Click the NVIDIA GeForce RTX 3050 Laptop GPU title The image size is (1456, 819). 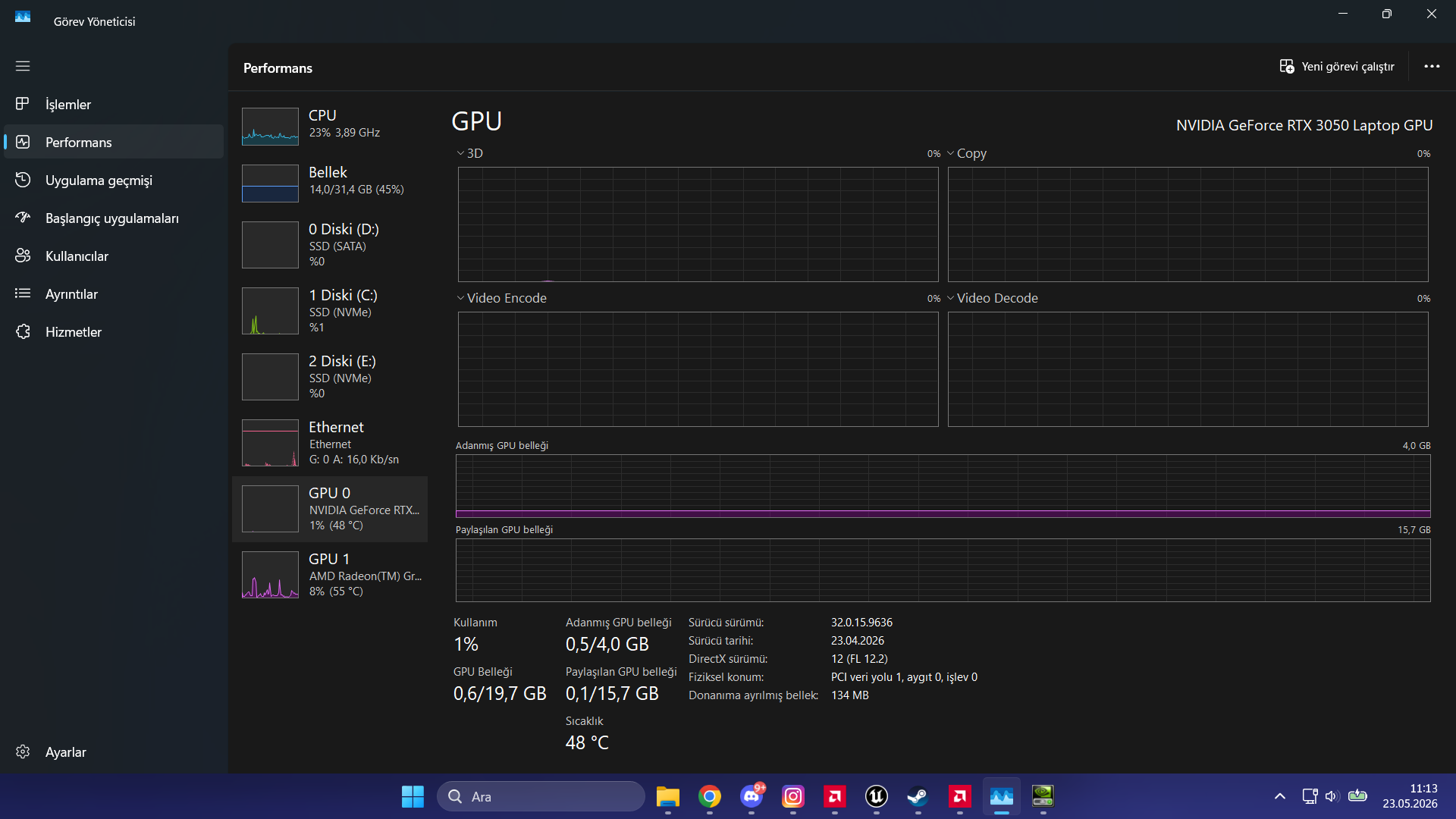point(1304,125)
